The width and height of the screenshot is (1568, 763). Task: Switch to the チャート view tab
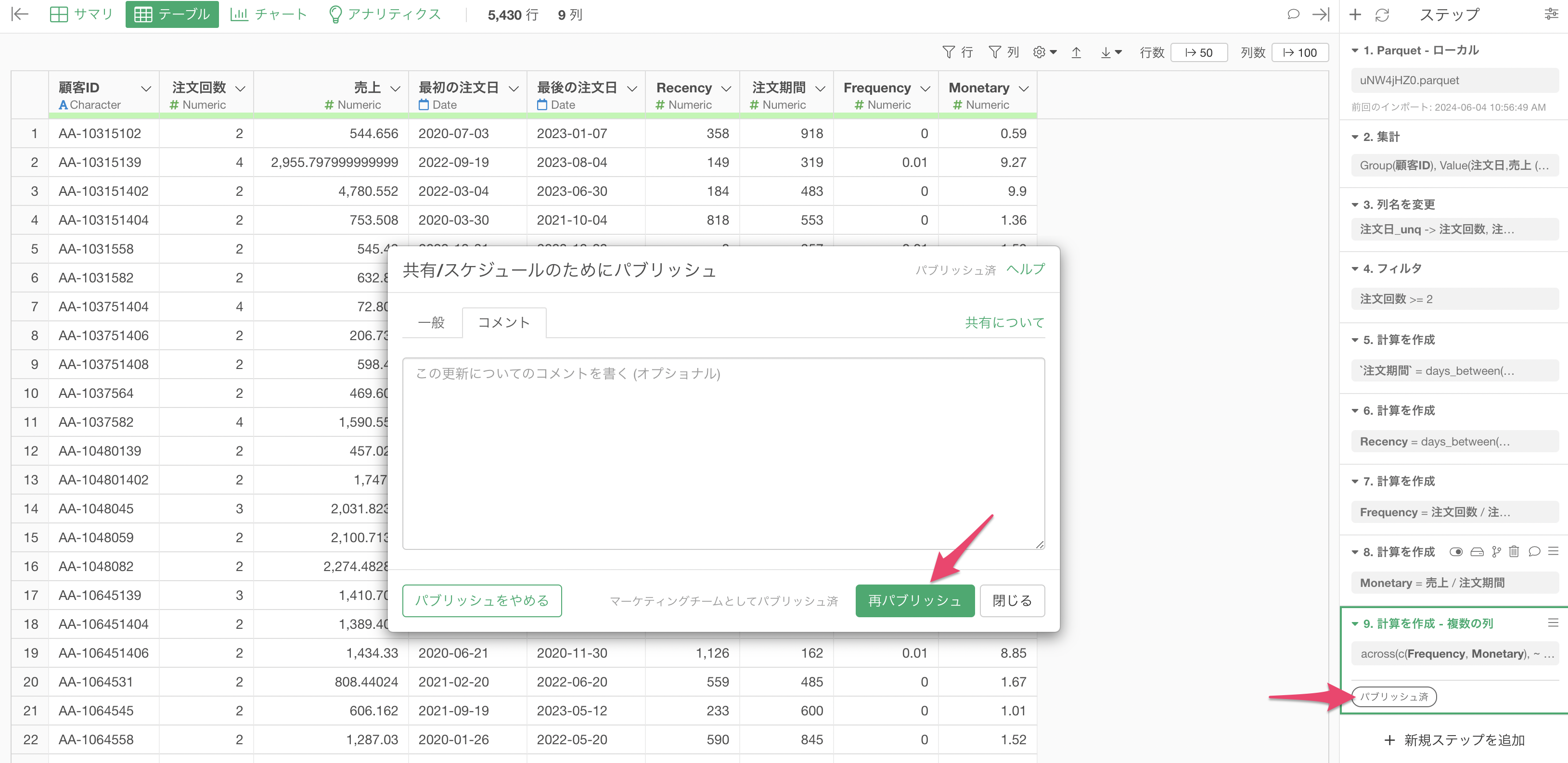coord(269,14)
